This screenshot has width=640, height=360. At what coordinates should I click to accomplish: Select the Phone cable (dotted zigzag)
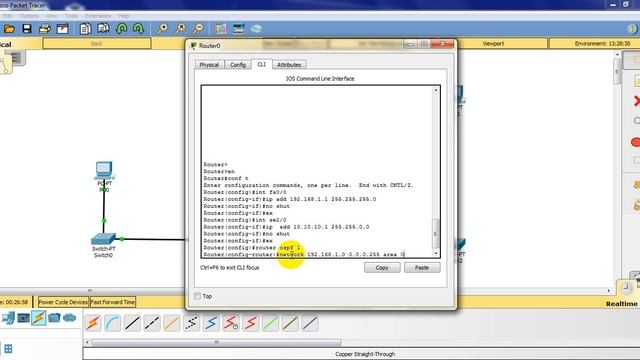click(x=191, y=323)
